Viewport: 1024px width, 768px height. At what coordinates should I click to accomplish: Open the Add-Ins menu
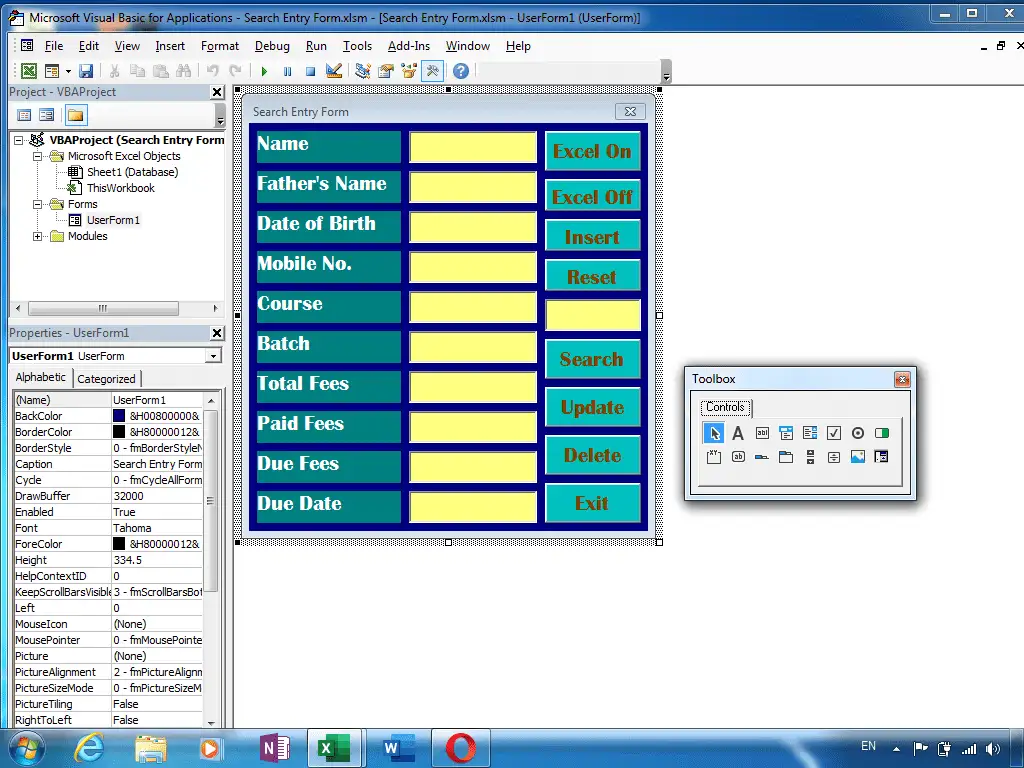(409, 46)
